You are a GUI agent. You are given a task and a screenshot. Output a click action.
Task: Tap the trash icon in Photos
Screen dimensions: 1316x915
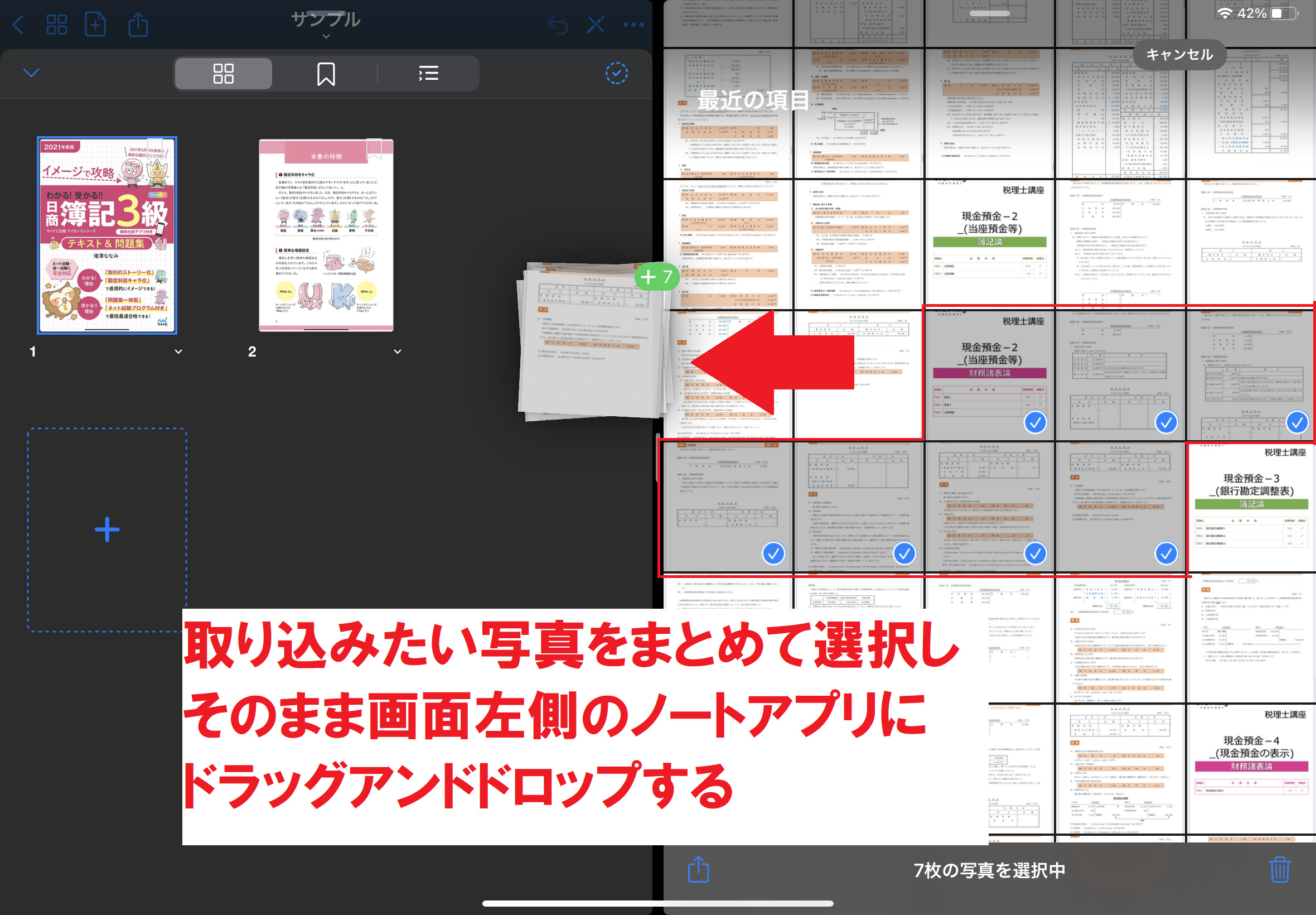click(x=1279, y=869)
